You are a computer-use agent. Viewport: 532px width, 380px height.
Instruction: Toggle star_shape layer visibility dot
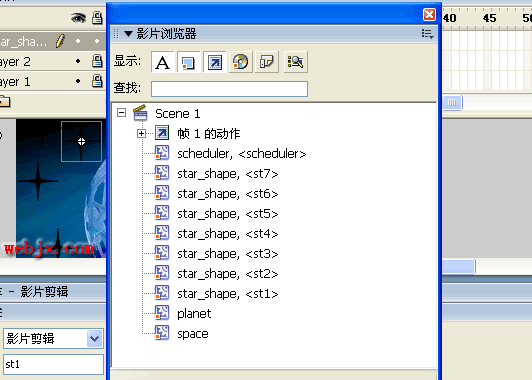pyautogui.click(x=78, y=41)
